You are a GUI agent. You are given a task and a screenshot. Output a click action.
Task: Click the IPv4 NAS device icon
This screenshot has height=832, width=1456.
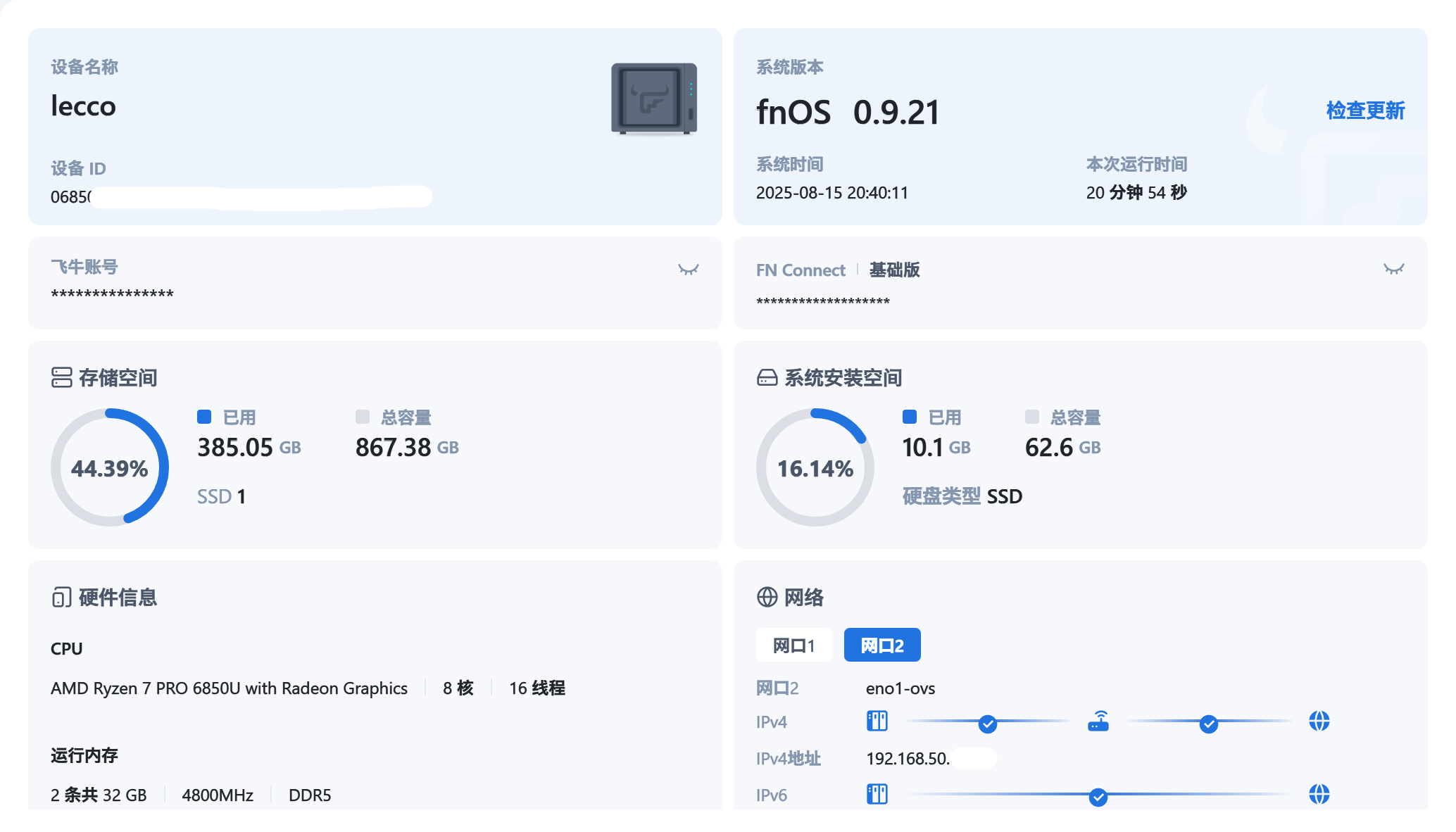[877, 721]
